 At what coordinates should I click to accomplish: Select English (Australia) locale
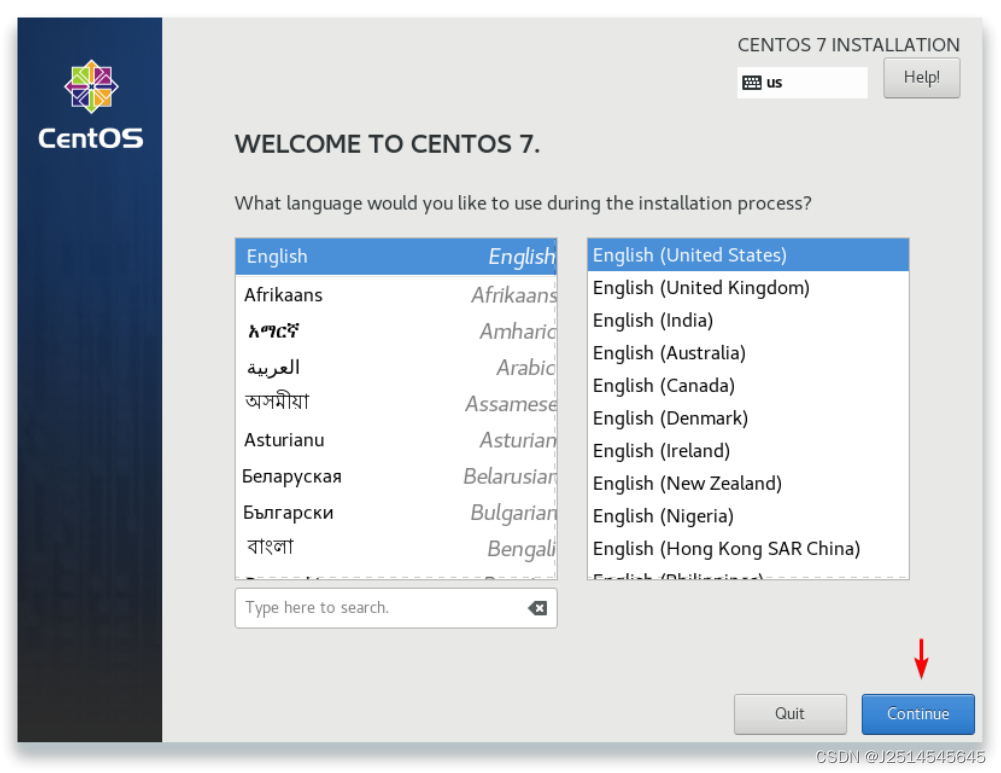point(748,353)
